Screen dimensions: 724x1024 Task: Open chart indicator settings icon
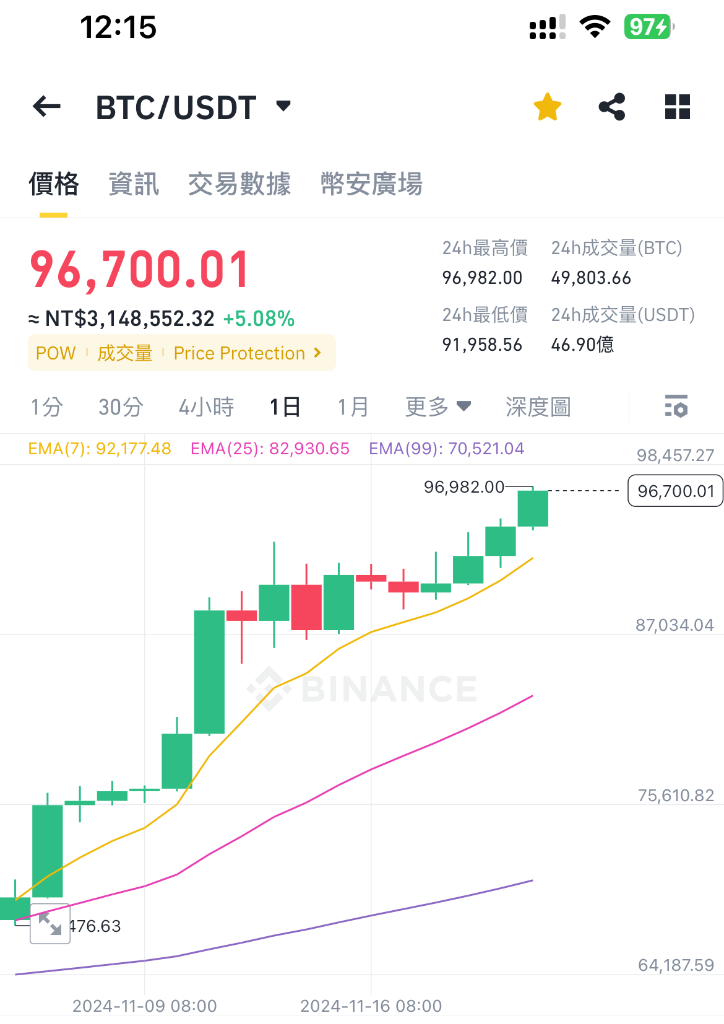(676, 406)
